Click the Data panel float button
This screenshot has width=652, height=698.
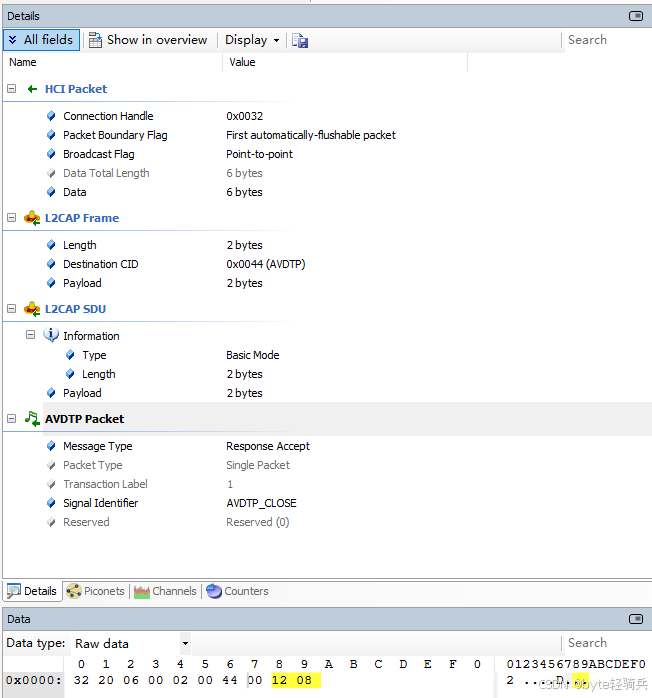[x=636, y=619]
